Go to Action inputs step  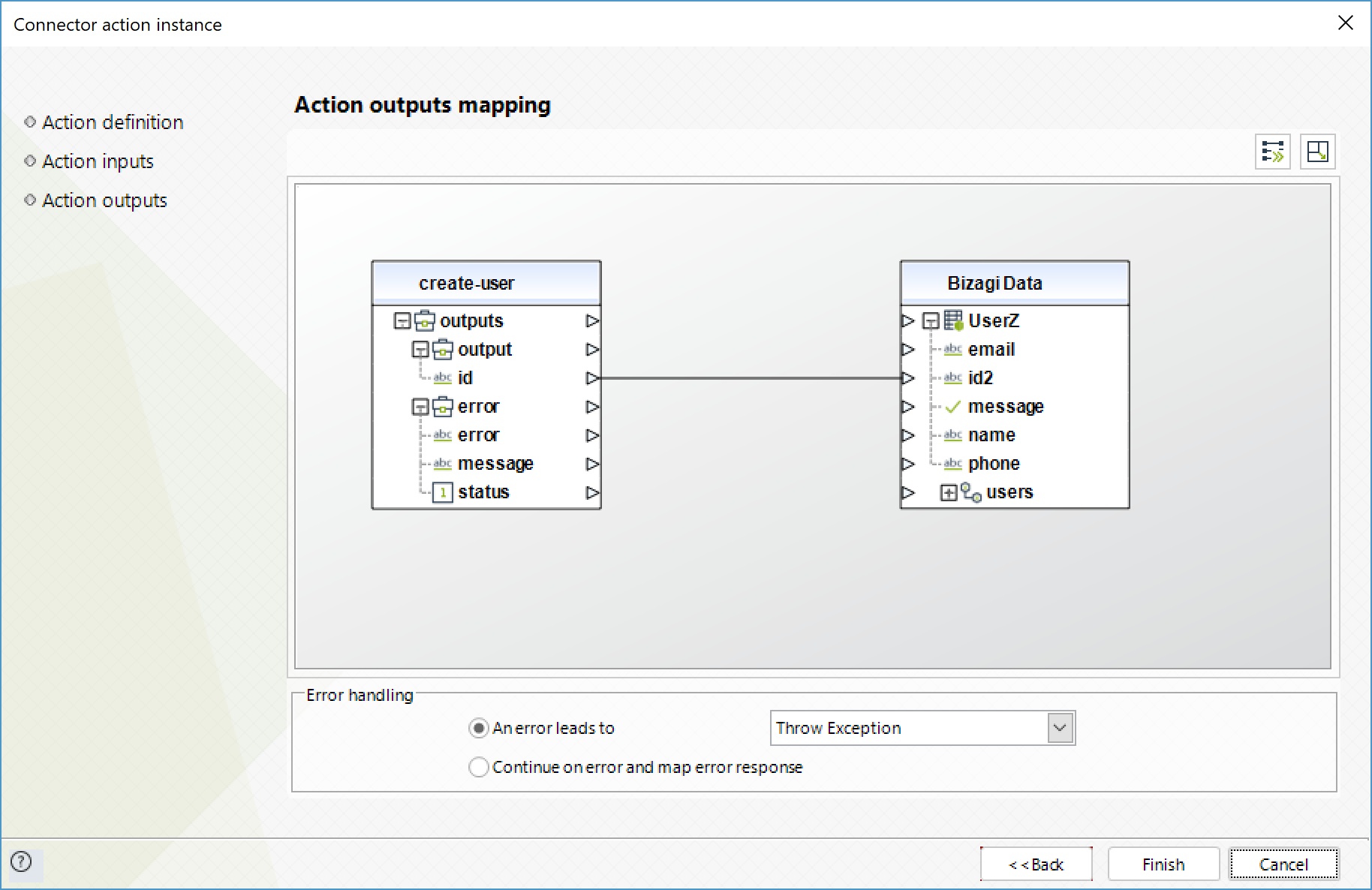click(98, 161)
